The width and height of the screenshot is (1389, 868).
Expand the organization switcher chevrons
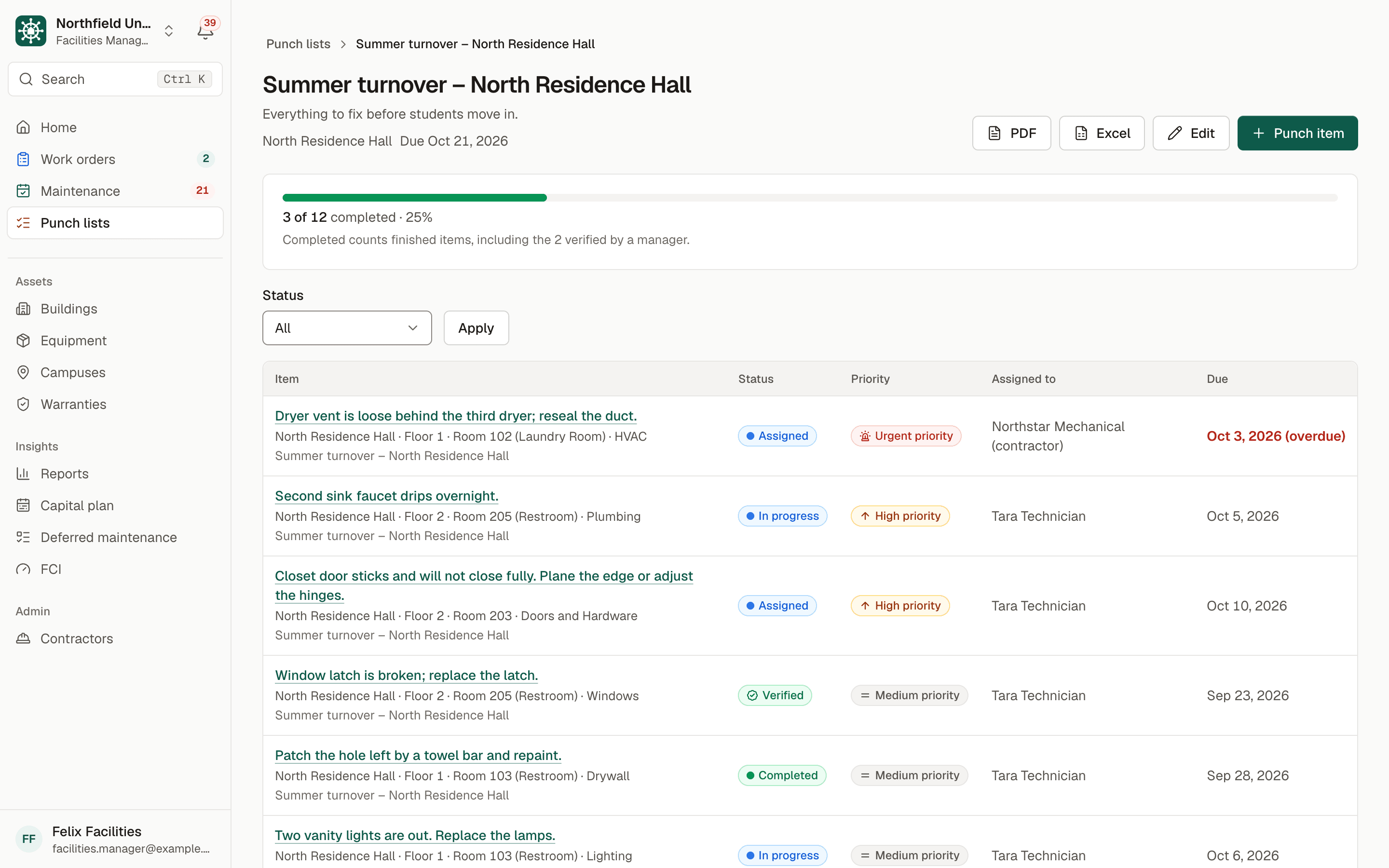(169, 31)
